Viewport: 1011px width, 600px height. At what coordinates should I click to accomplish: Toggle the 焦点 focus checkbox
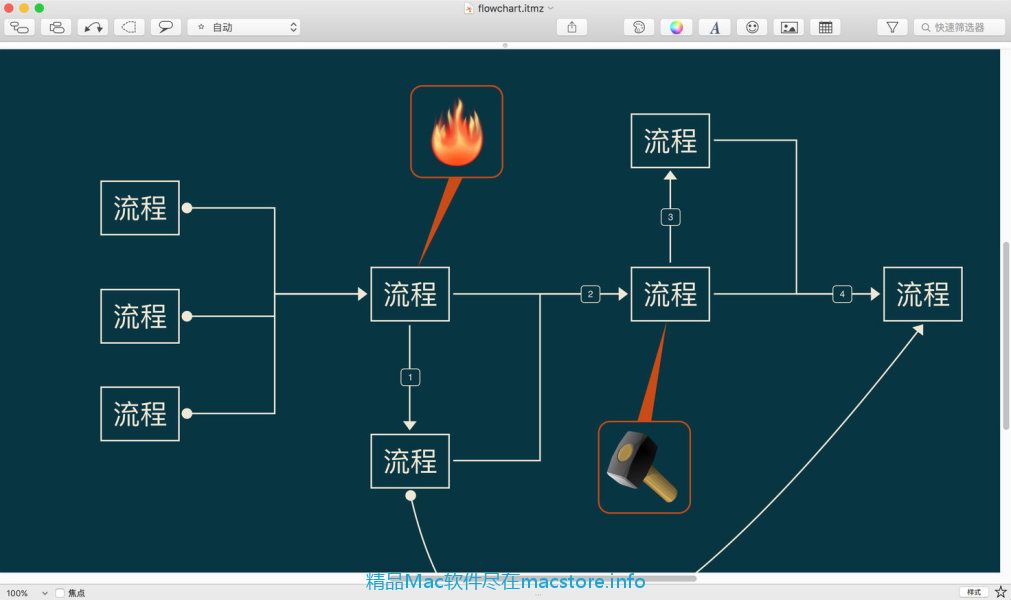(x=60, y=593)
